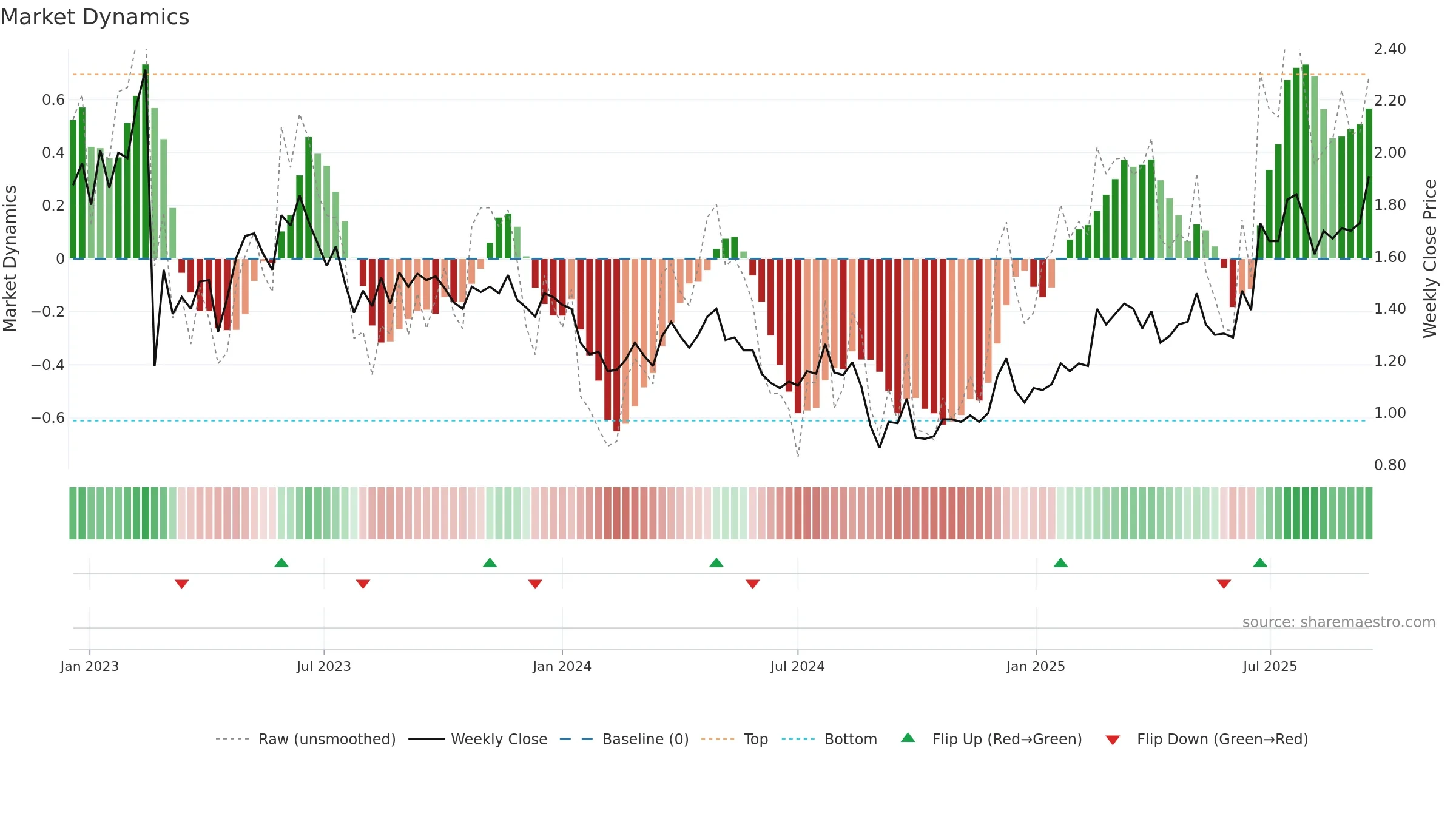Image resolution: width=1456 pixels, height=819 pixels.
Task: Toggle the Raw (unsmoothed) legend entry
Action: click(306, 739)
